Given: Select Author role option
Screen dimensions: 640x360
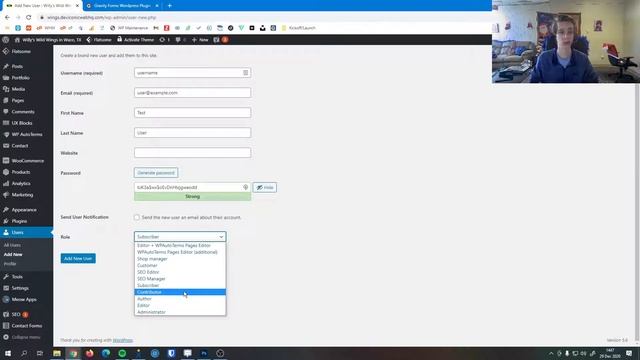Looking at the screenshot, I should [x=180, y=299].
